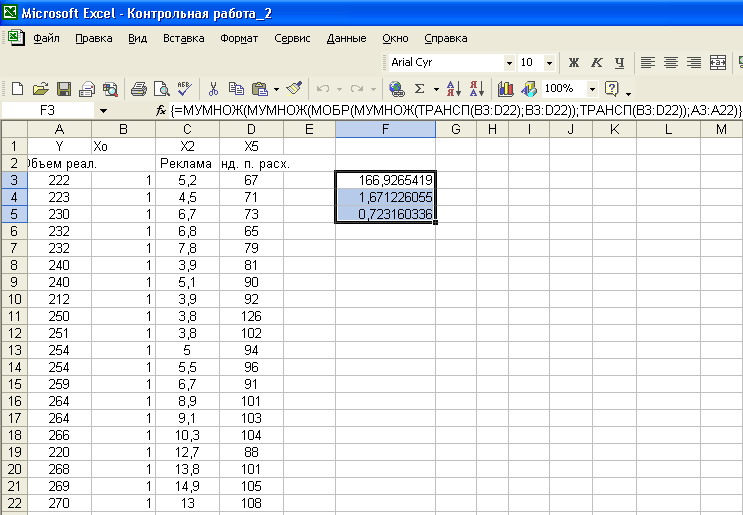Click the New workbook icon
Viewport: 743px width, 515px height.
click(18, 89)
